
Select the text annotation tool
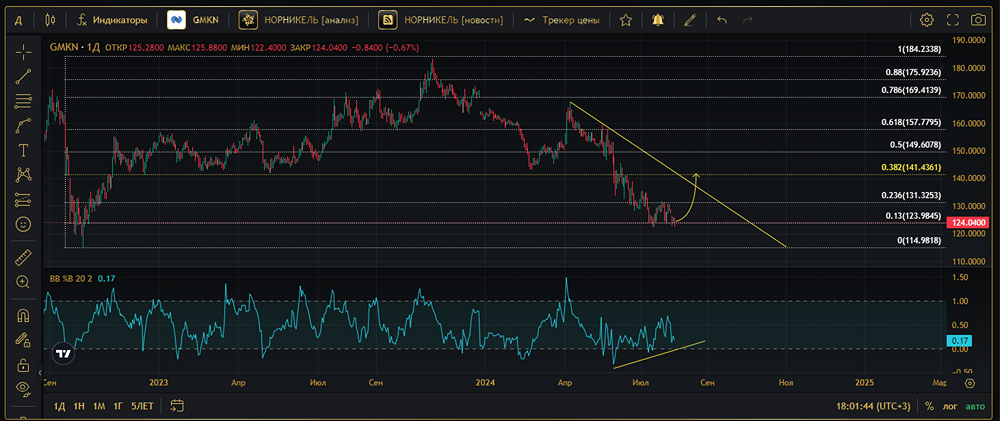coord(24,151)
